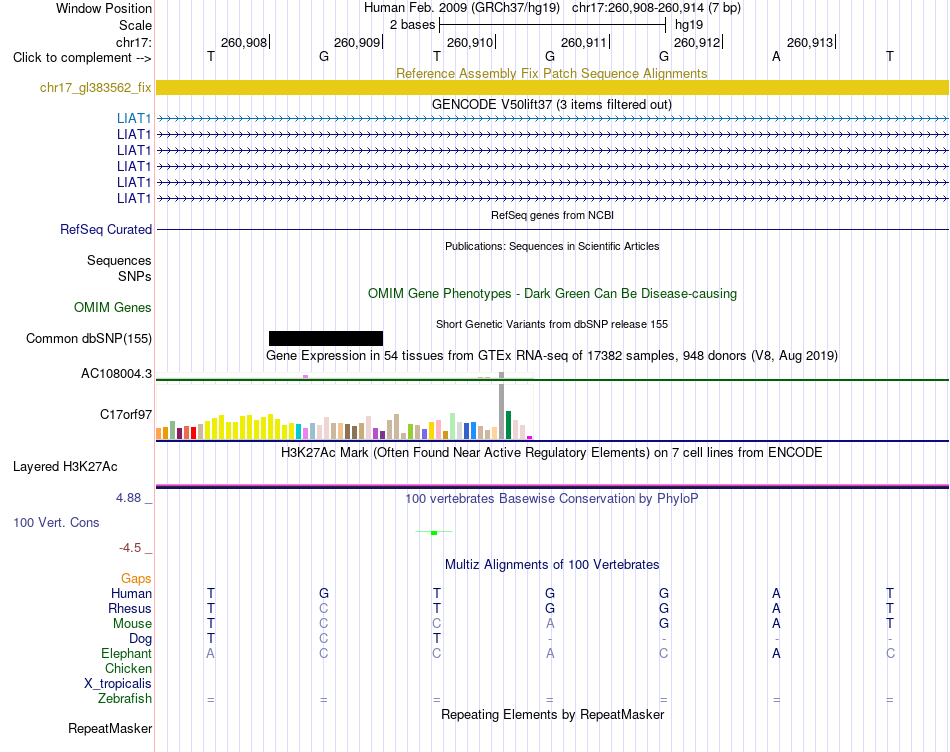Image resolution: width=950 pixels, height=752 pixels.
Task: Click the '2 bases' scale bar
Action: tap(552, 25)
